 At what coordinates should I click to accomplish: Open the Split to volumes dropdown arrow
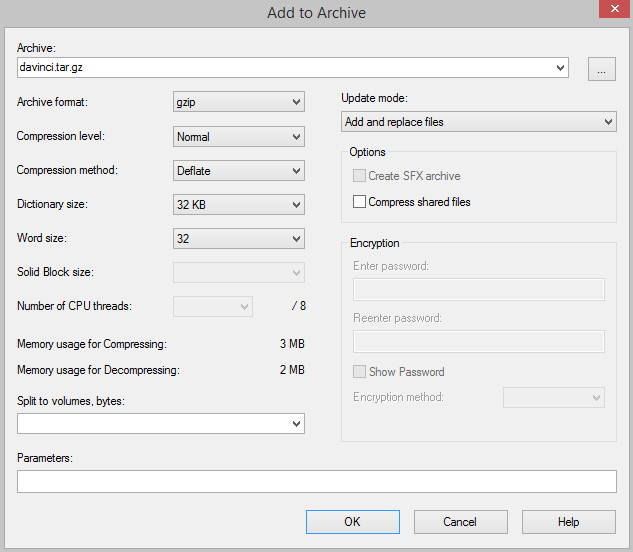tap(295, 424)
